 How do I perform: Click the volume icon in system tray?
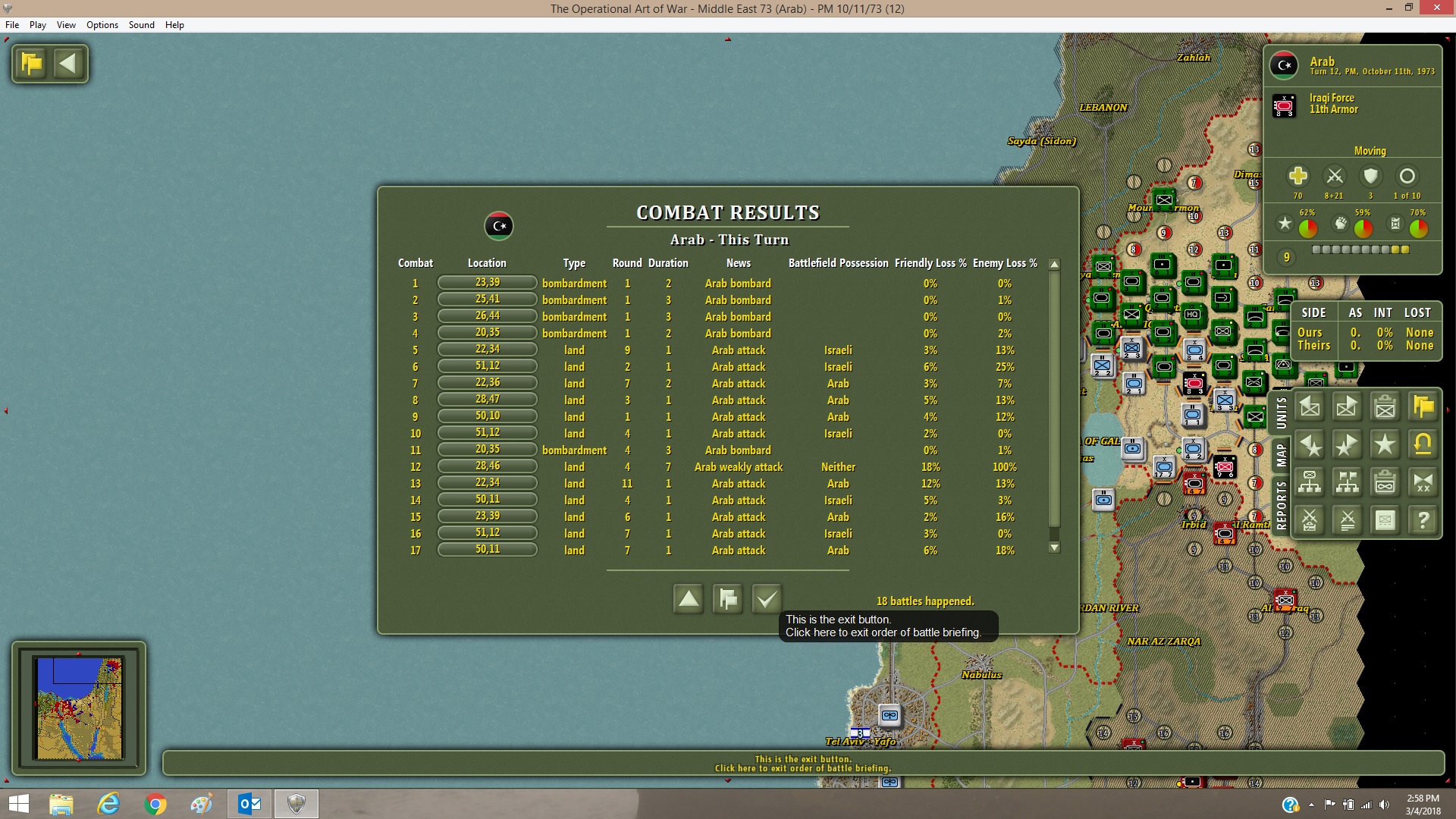(1384, 805)
